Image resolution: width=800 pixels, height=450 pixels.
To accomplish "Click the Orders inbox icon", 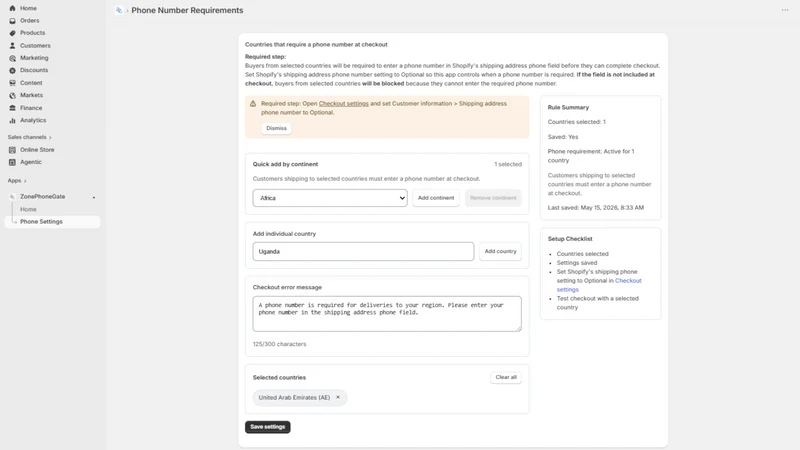I will coord(12,21).
